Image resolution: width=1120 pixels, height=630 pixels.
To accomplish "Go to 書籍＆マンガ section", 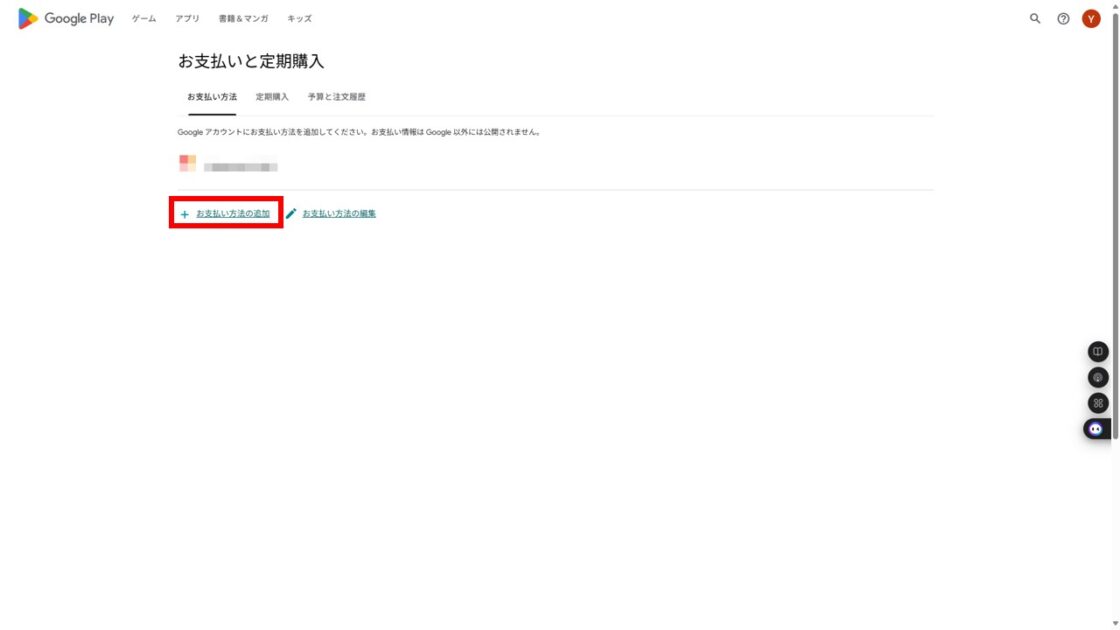I will point(244,19).
